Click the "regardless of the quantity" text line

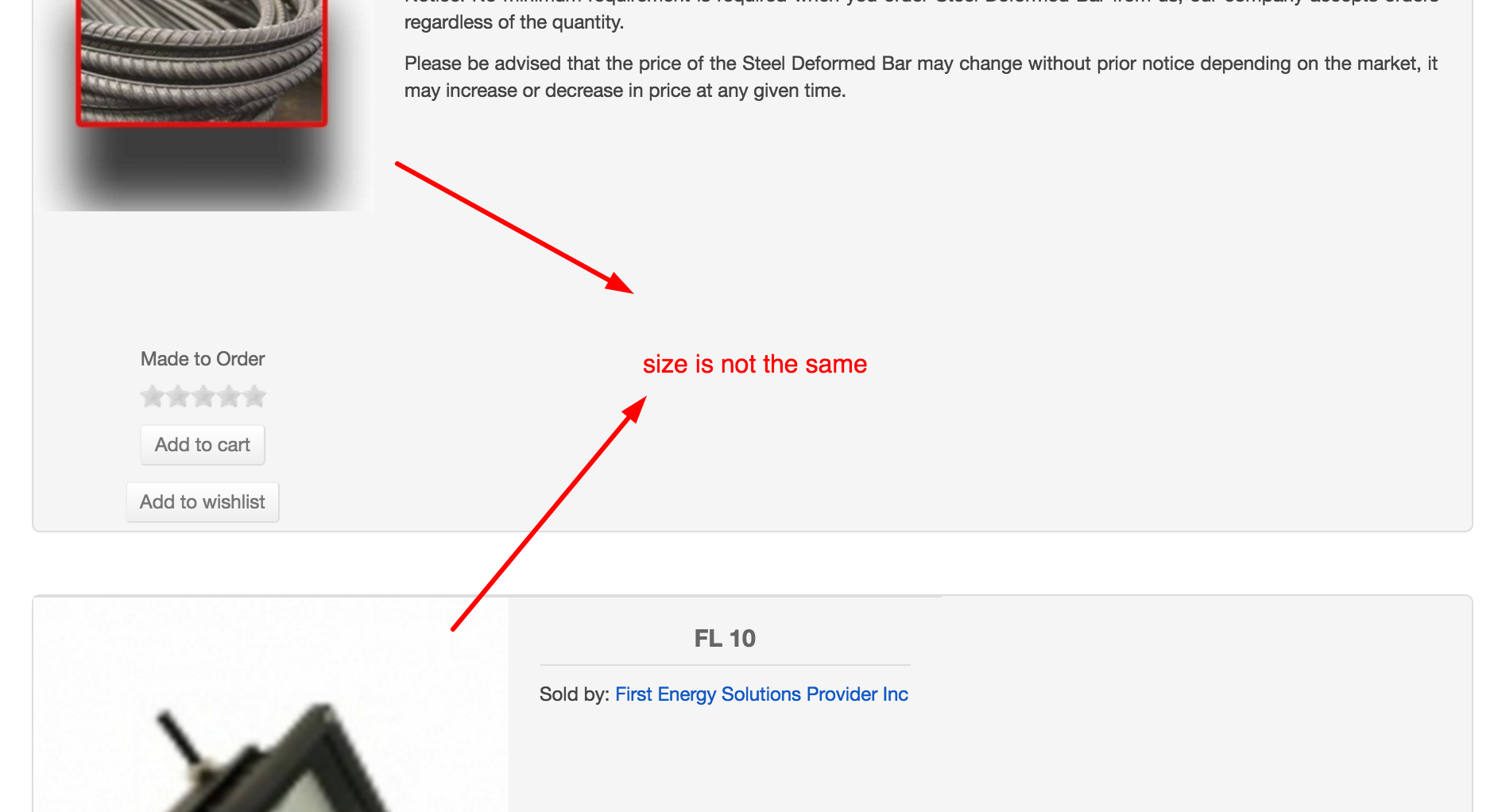coord(514,22)
